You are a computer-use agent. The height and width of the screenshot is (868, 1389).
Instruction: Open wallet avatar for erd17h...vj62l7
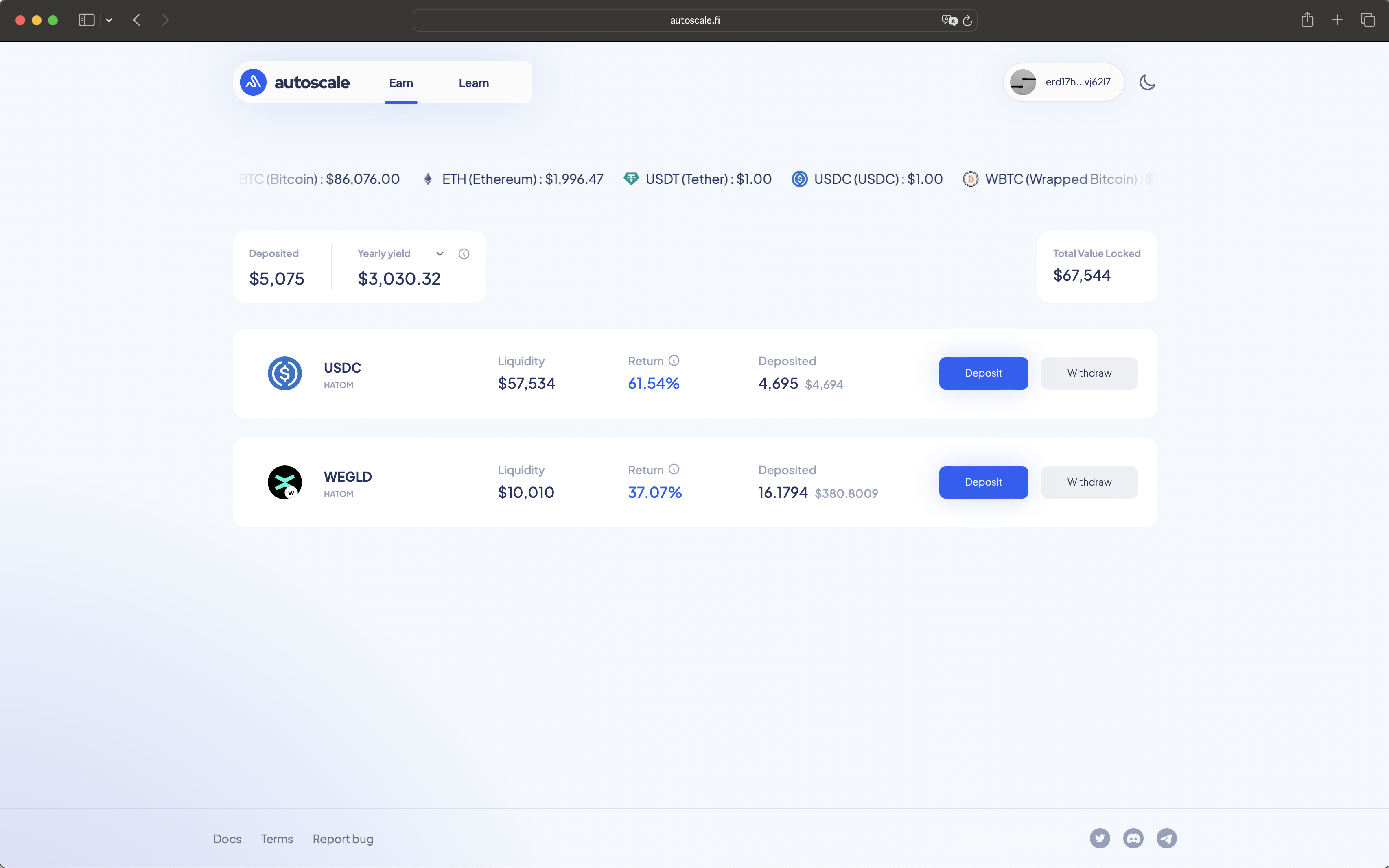coord(1023,82)
